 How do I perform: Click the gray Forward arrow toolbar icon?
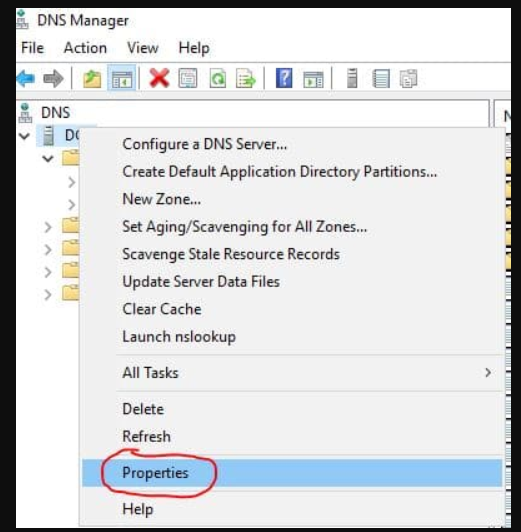[54, 79]
